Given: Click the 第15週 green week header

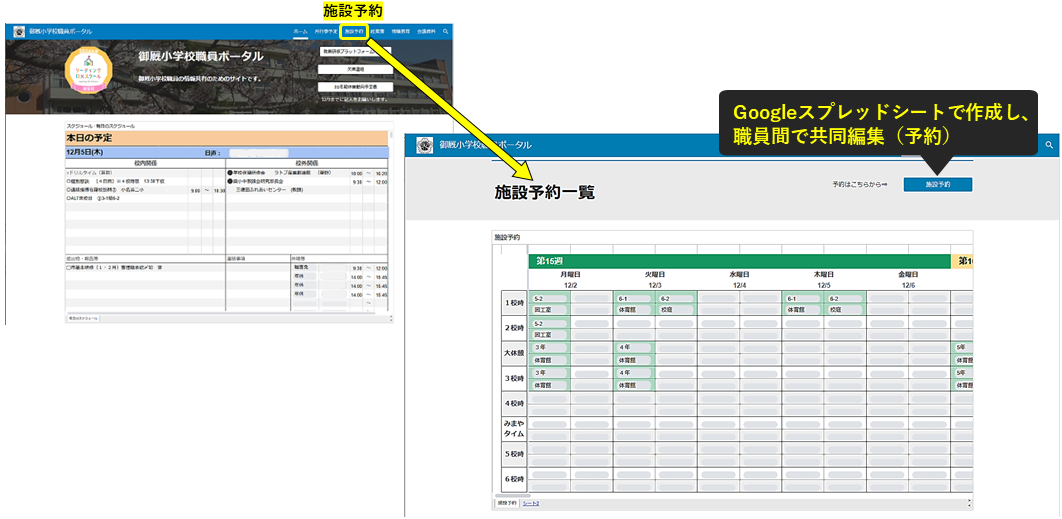Looking at the screenshot, I should 739,261.
